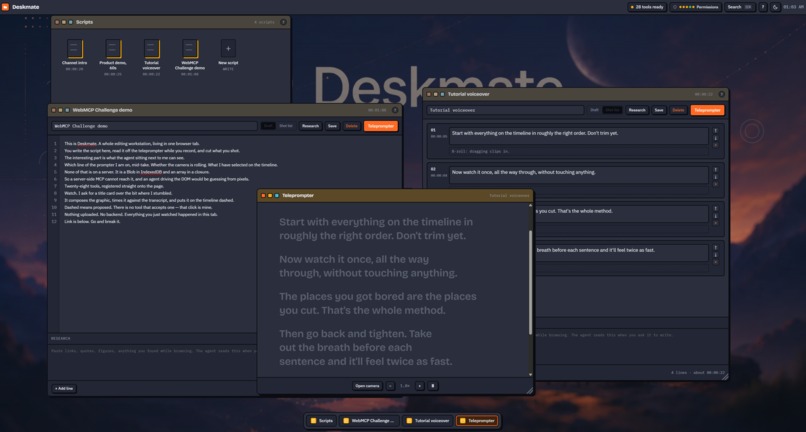Open the Product demo script file

coord(113,49)
